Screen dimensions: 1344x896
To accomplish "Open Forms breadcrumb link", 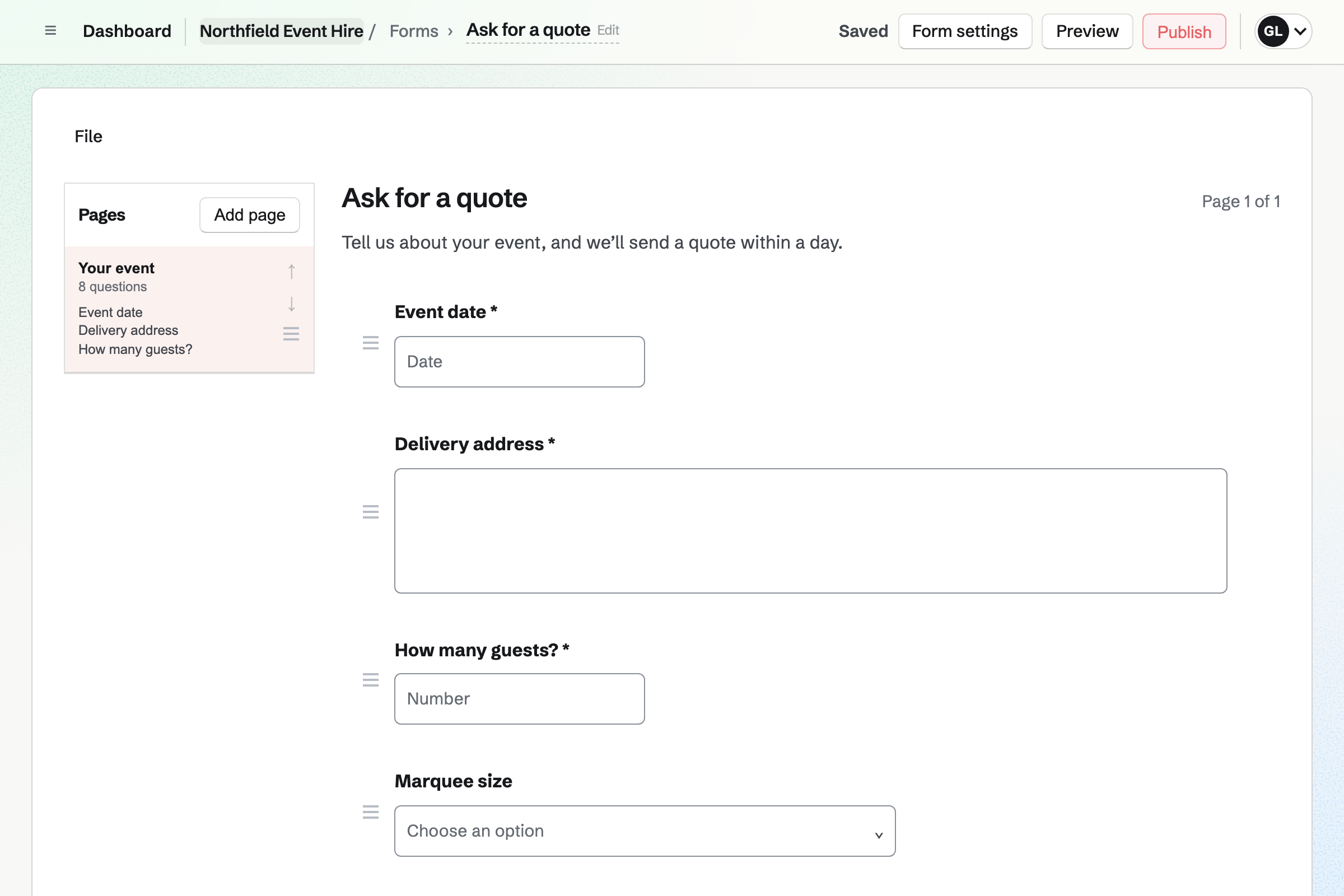I will click(x=414, y=31).
